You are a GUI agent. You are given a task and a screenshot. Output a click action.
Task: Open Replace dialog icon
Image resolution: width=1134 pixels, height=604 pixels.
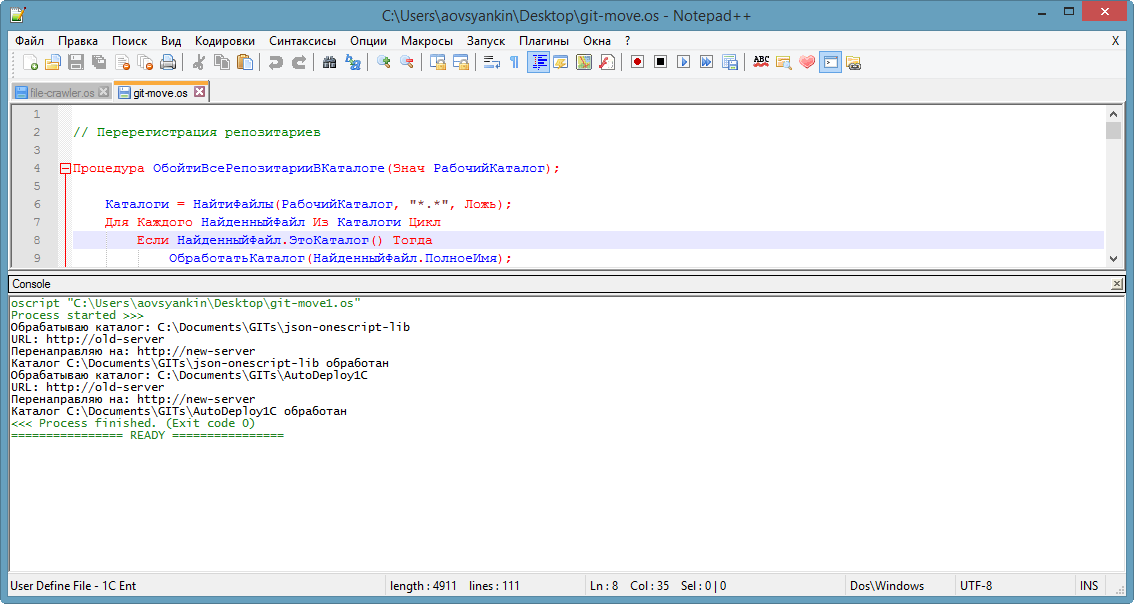(352, 63)
